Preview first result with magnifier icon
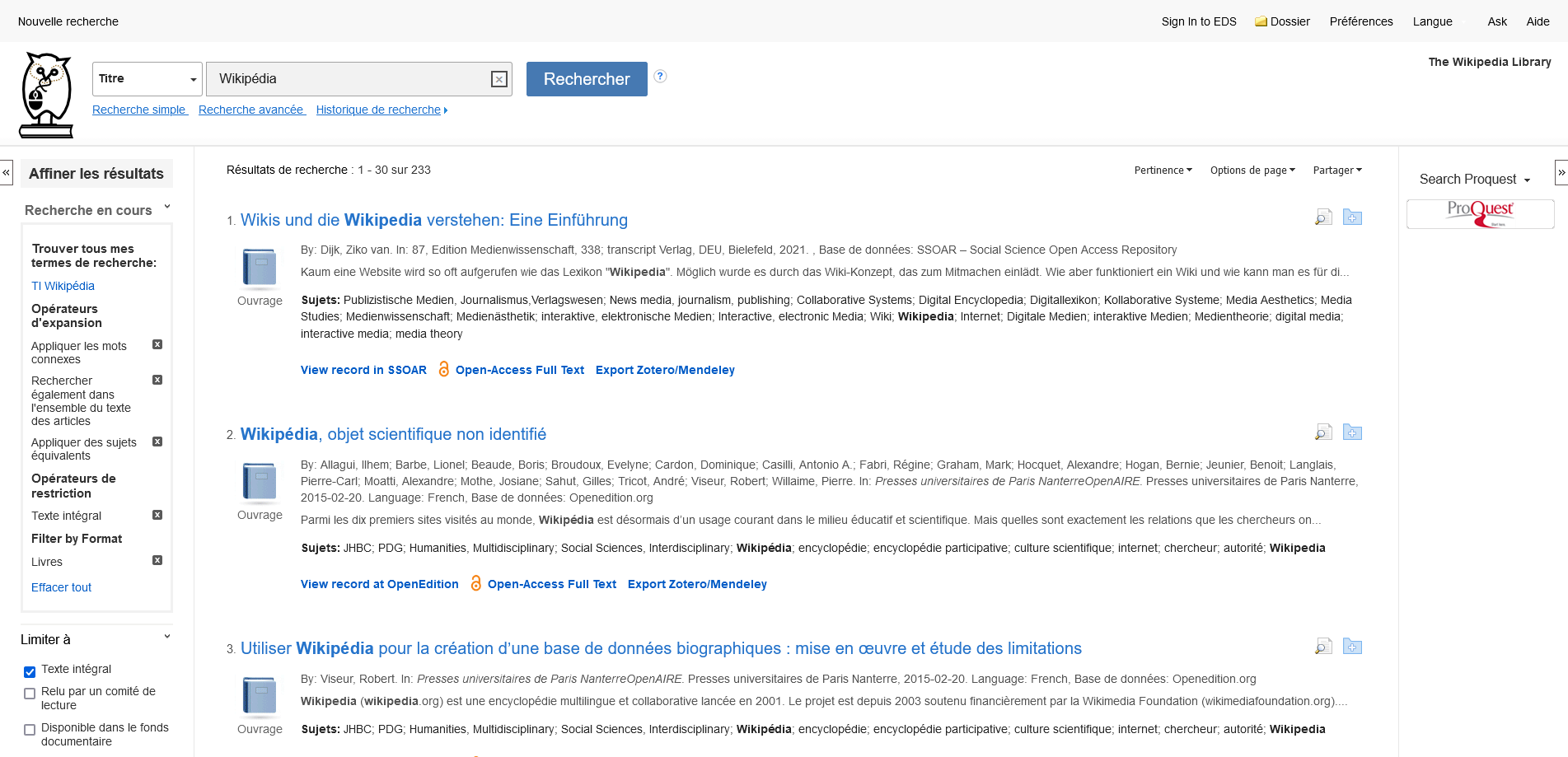Image resolution: width=1568 pixels, height=757 pixels. click(x=1323, y=217)
